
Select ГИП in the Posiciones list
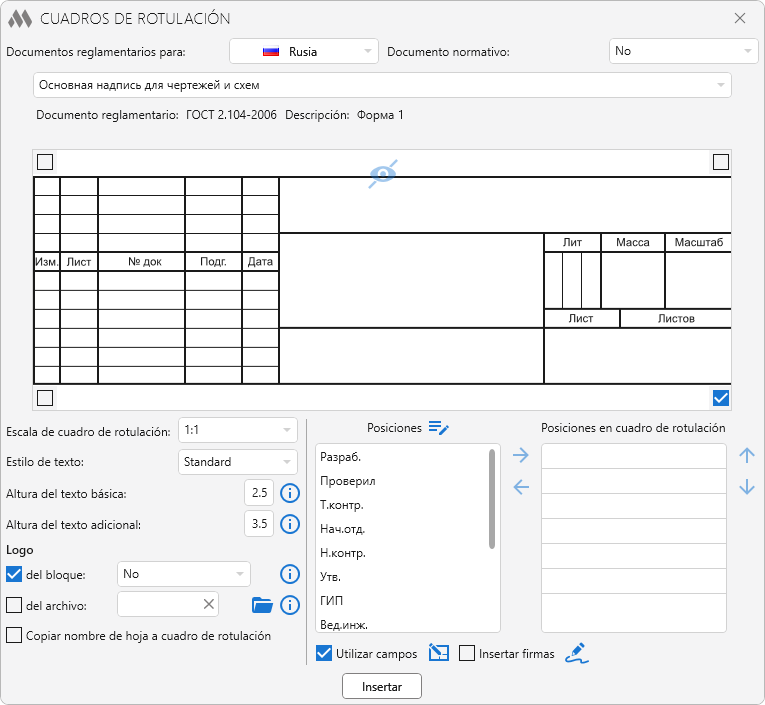click(x=331, y=601)
